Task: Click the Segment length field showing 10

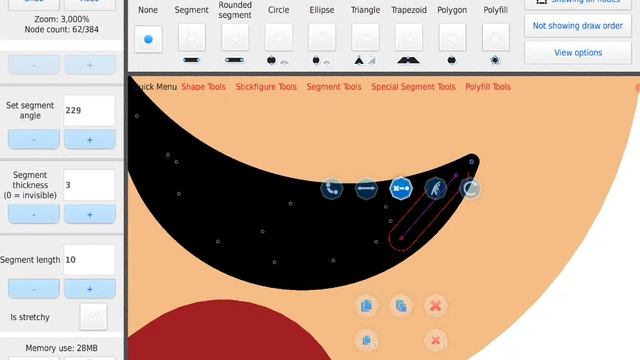Action: pyautogui.click(x=89, y=260)
